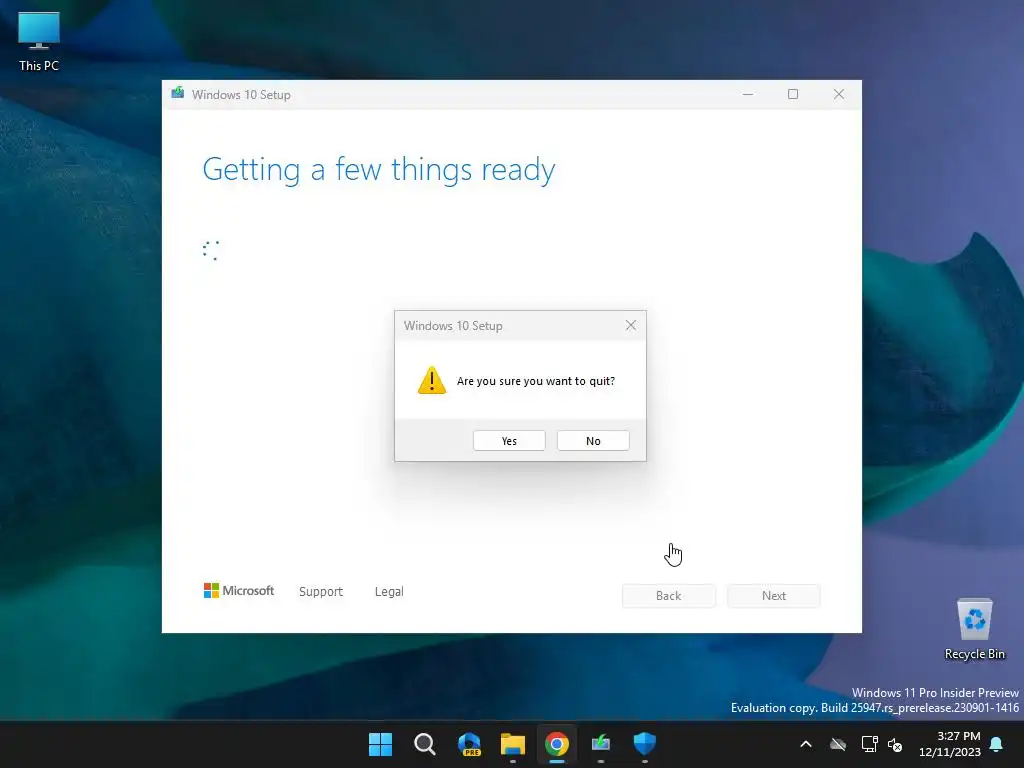The width and height of the screenshot is (1024, 768).
Task: Open taskbar Search
Action: [x=424, y=744]
